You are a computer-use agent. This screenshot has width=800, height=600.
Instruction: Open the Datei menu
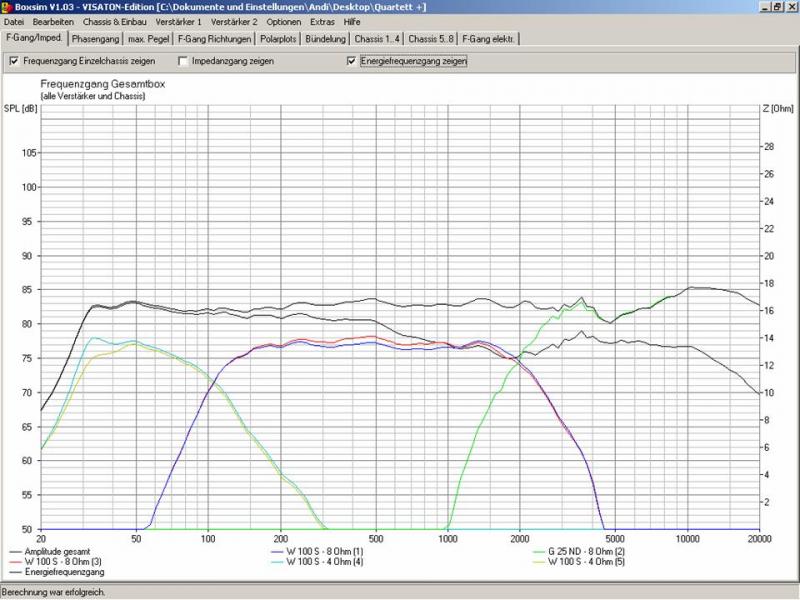(14, 21)
